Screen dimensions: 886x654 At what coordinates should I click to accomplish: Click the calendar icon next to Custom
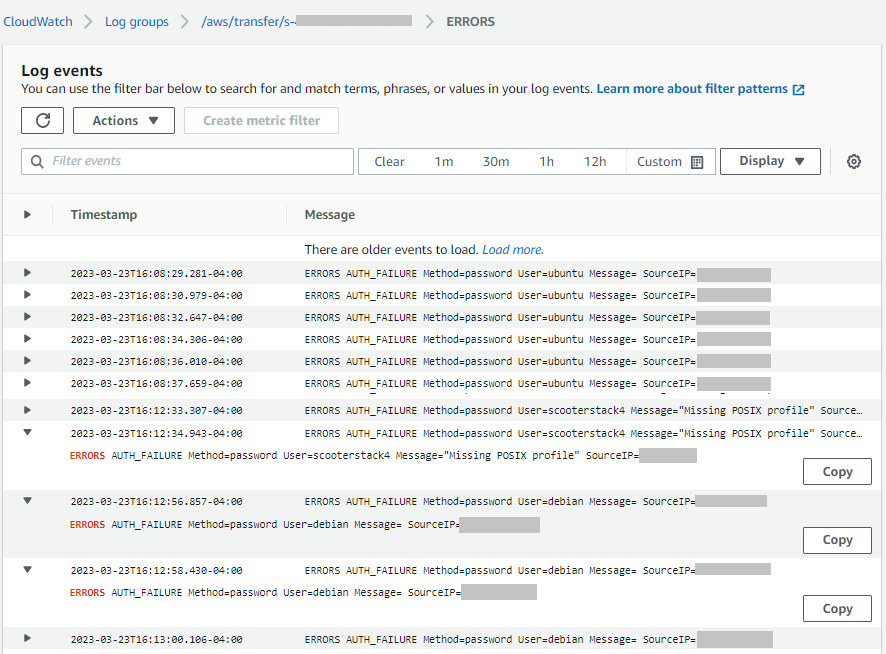coord(695,160)
